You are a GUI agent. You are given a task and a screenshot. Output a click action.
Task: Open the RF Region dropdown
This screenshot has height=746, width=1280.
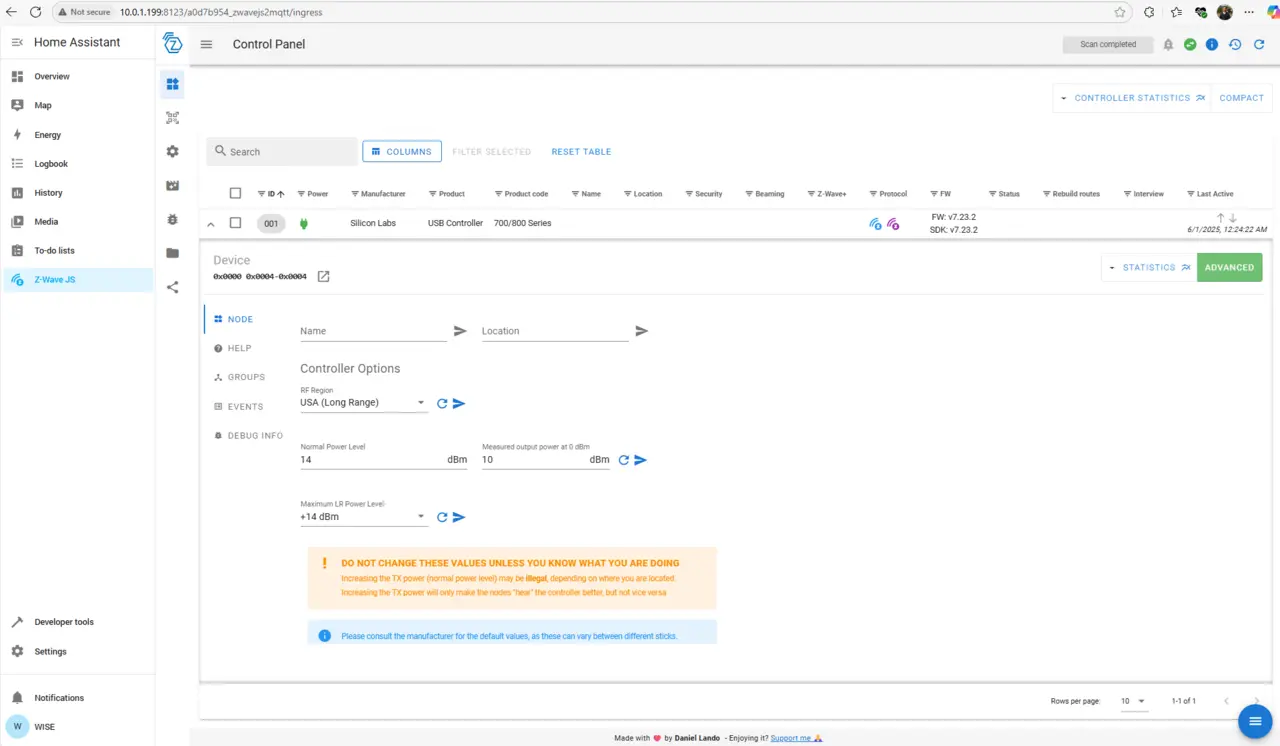pyautogui.click(x=364, y=403)
